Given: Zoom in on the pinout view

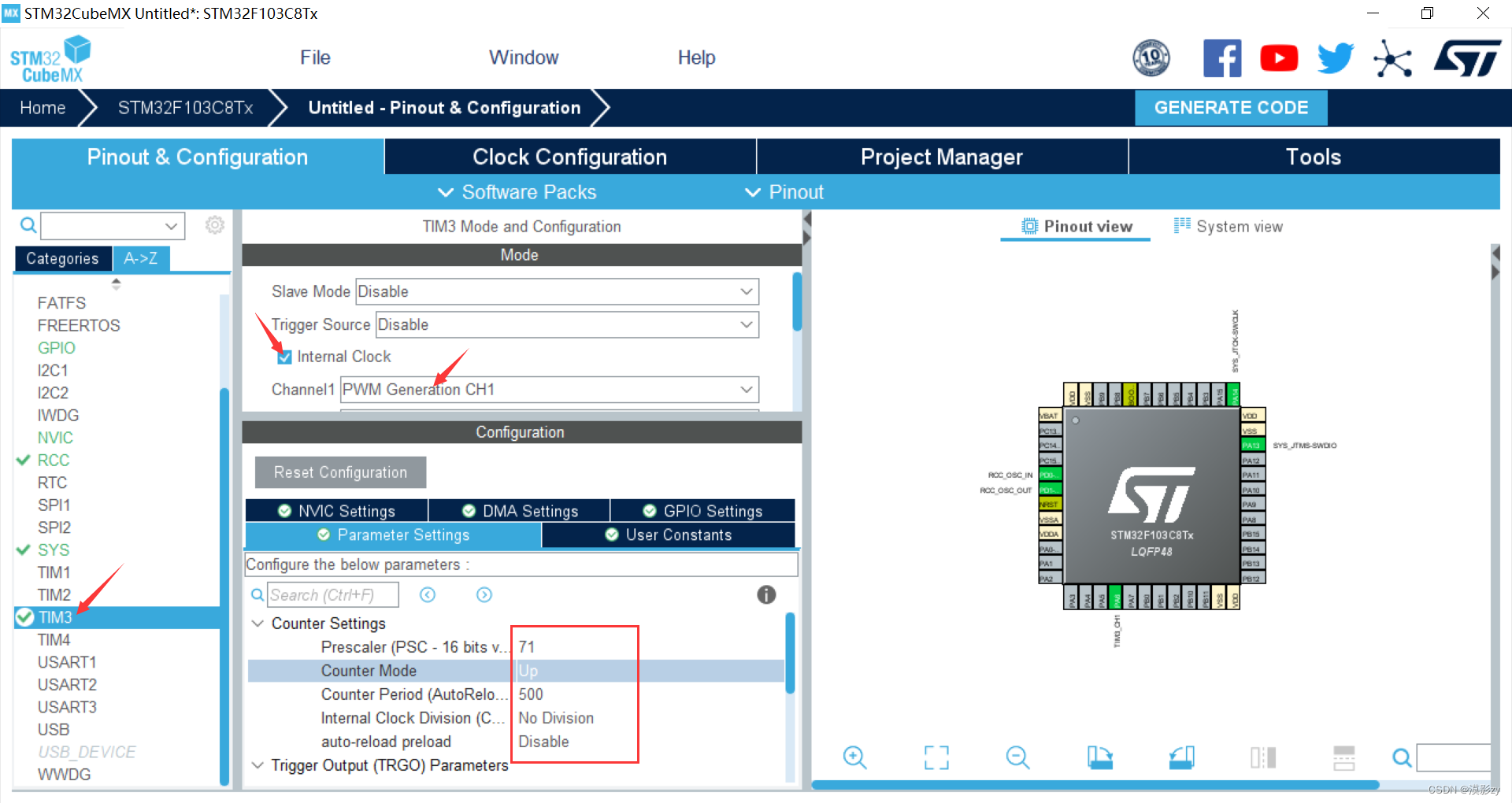Looking at the screenshot, I should click(854, 757).
